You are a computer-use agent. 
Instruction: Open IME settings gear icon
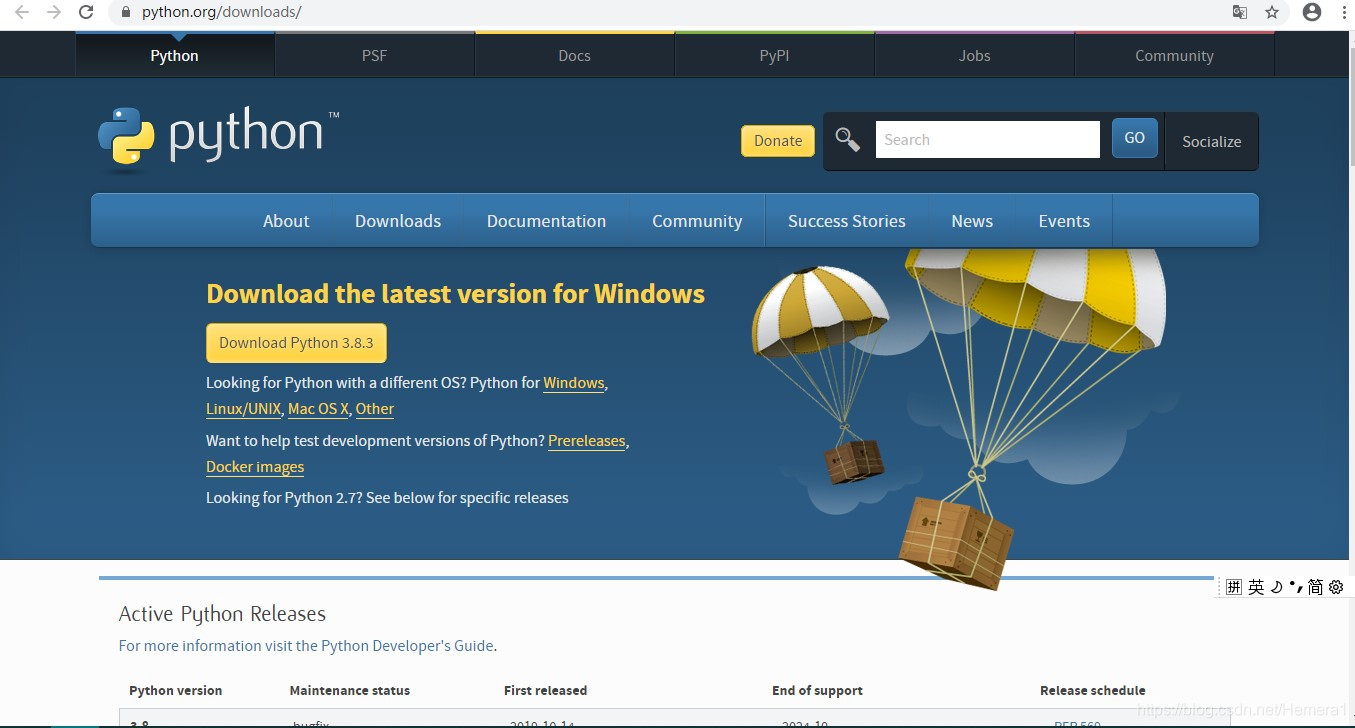1336,587
